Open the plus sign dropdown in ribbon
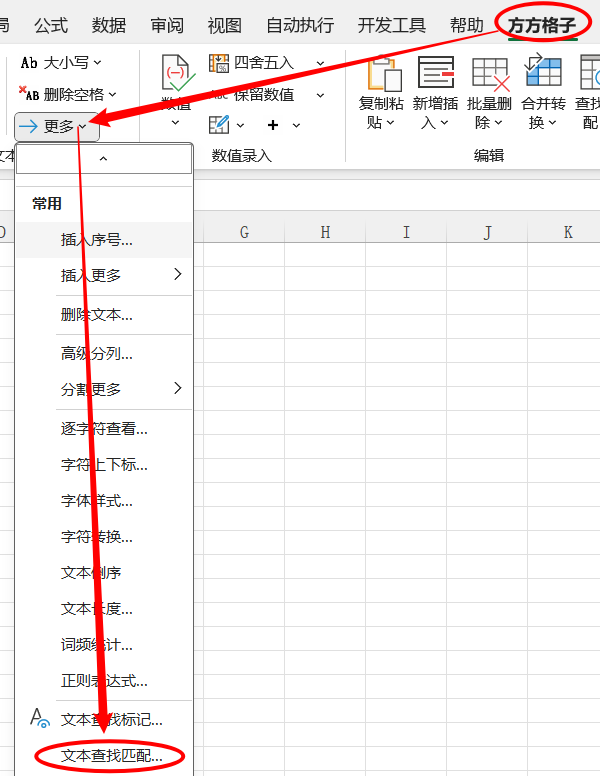 tap(283, 125)
